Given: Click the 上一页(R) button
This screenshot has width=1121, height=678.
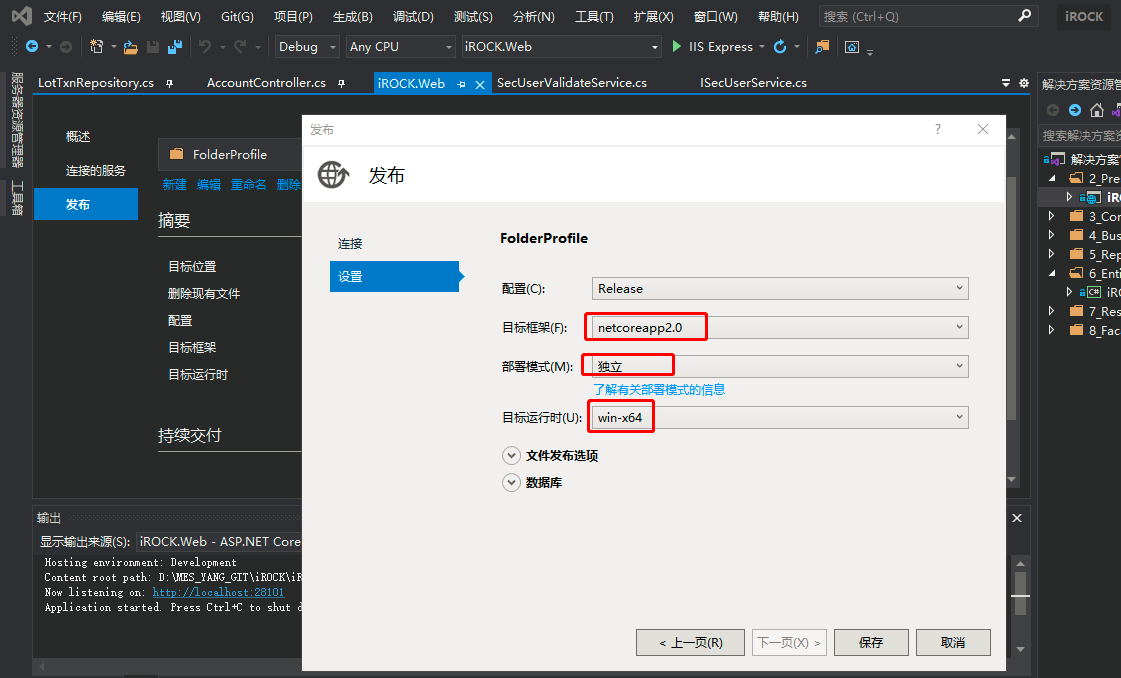Looking at the screenshot, I should 691,642.
